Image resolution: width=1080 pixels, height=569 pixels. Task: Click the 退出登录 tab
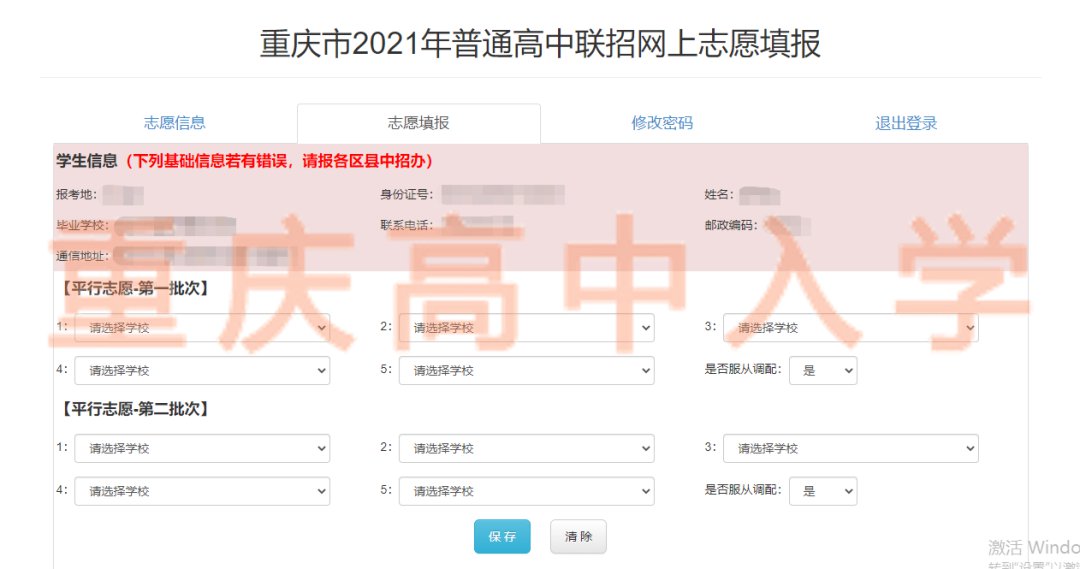coord(906,123)
